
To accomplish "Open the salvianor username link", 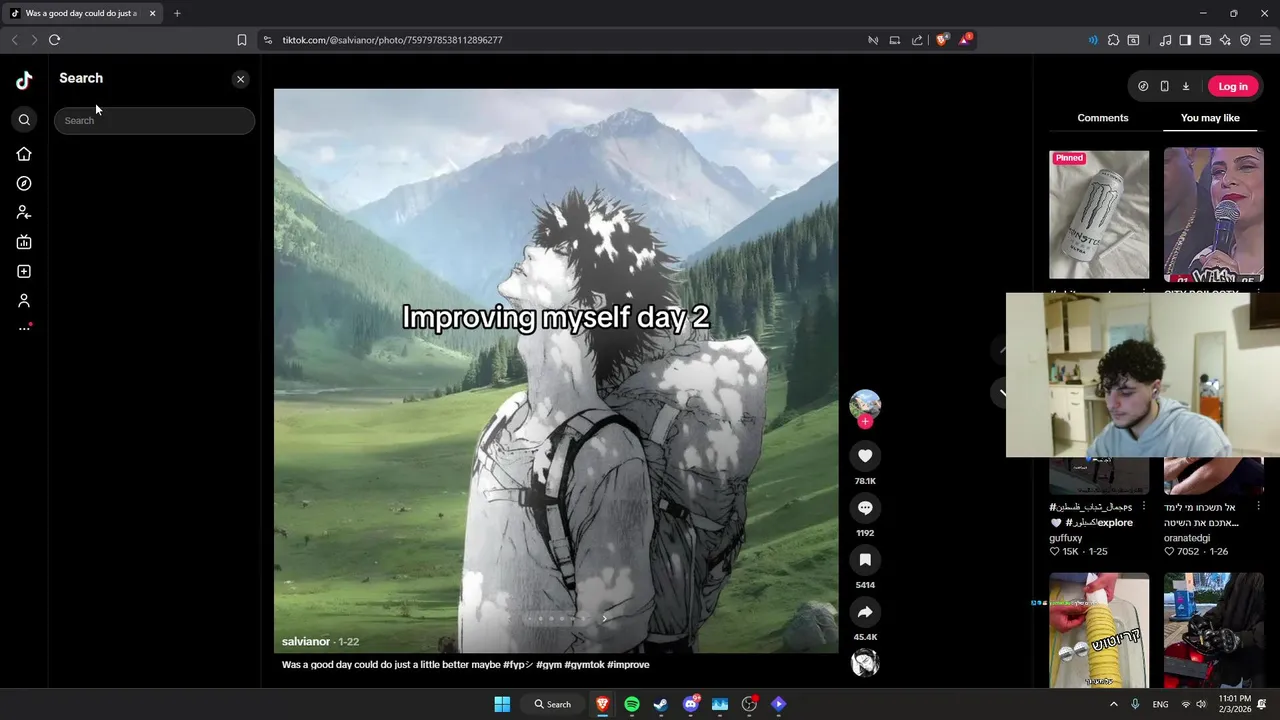I will (x=305, y=642).
